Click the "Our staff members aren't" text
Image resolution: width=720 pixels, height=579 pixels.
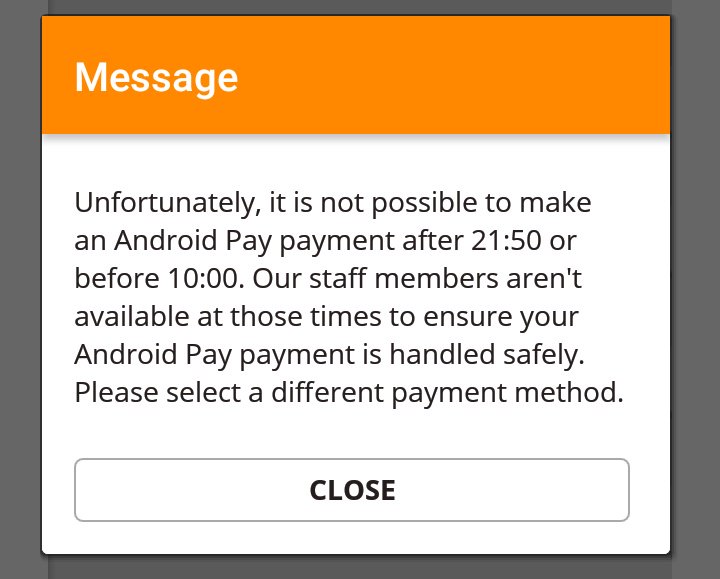(417, 279)
